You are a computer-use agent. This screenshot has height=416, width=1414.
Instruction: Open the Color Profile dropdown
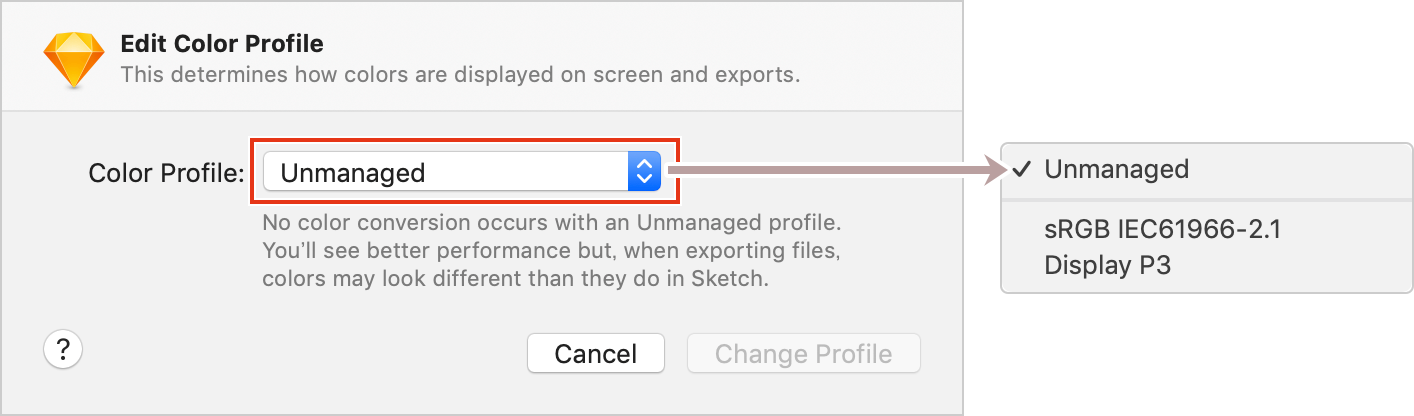(x=461, y=172)
